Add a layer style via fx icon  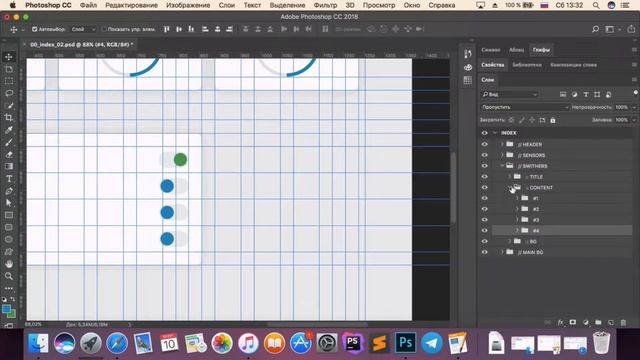tap(560, 322)
